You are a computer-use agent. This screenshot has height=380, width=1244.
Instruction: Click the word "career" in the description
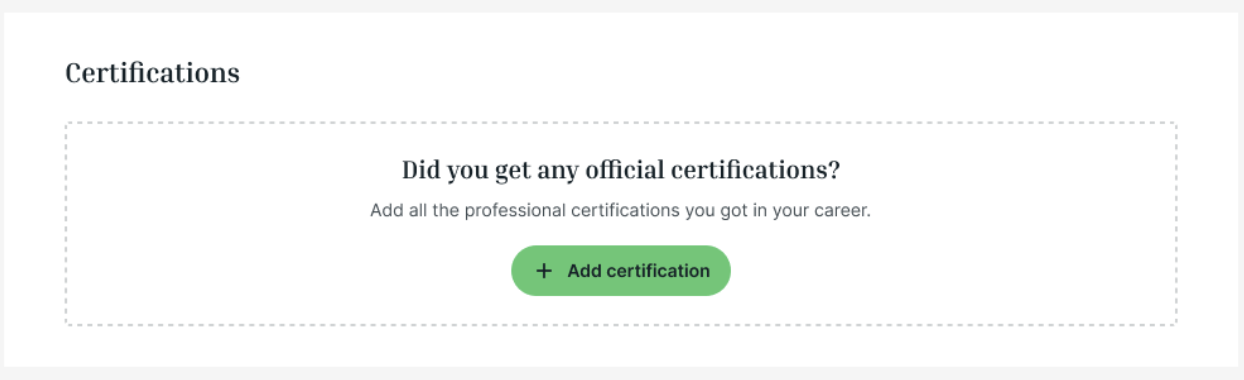(x=845, y=212)
